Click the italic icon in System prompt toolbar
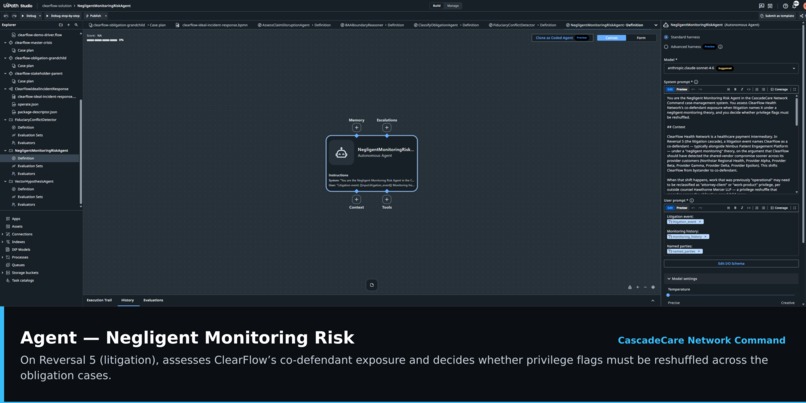 coord(742,89)
